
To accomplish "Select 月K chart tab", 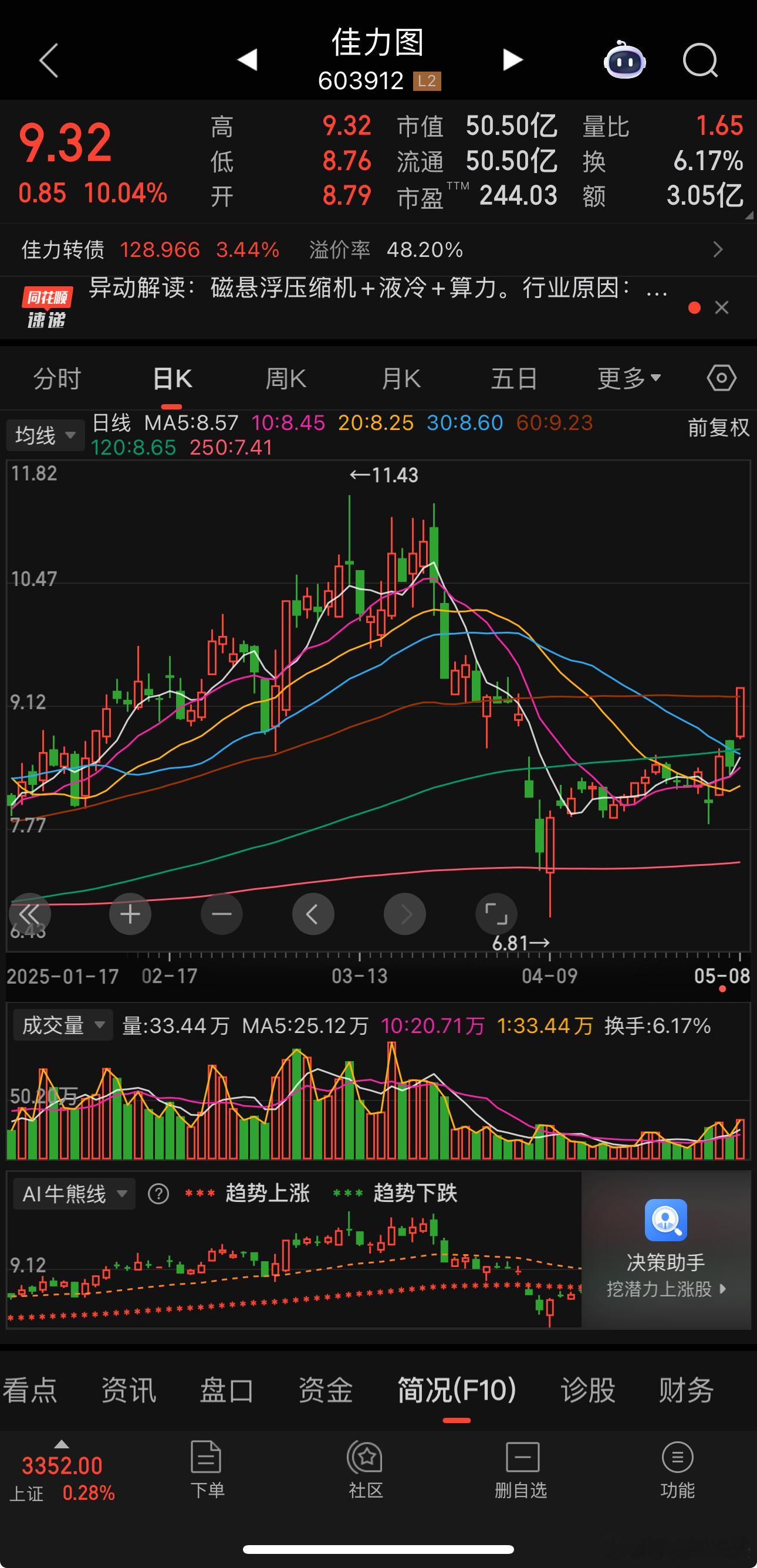I will (x=401, y=378).
